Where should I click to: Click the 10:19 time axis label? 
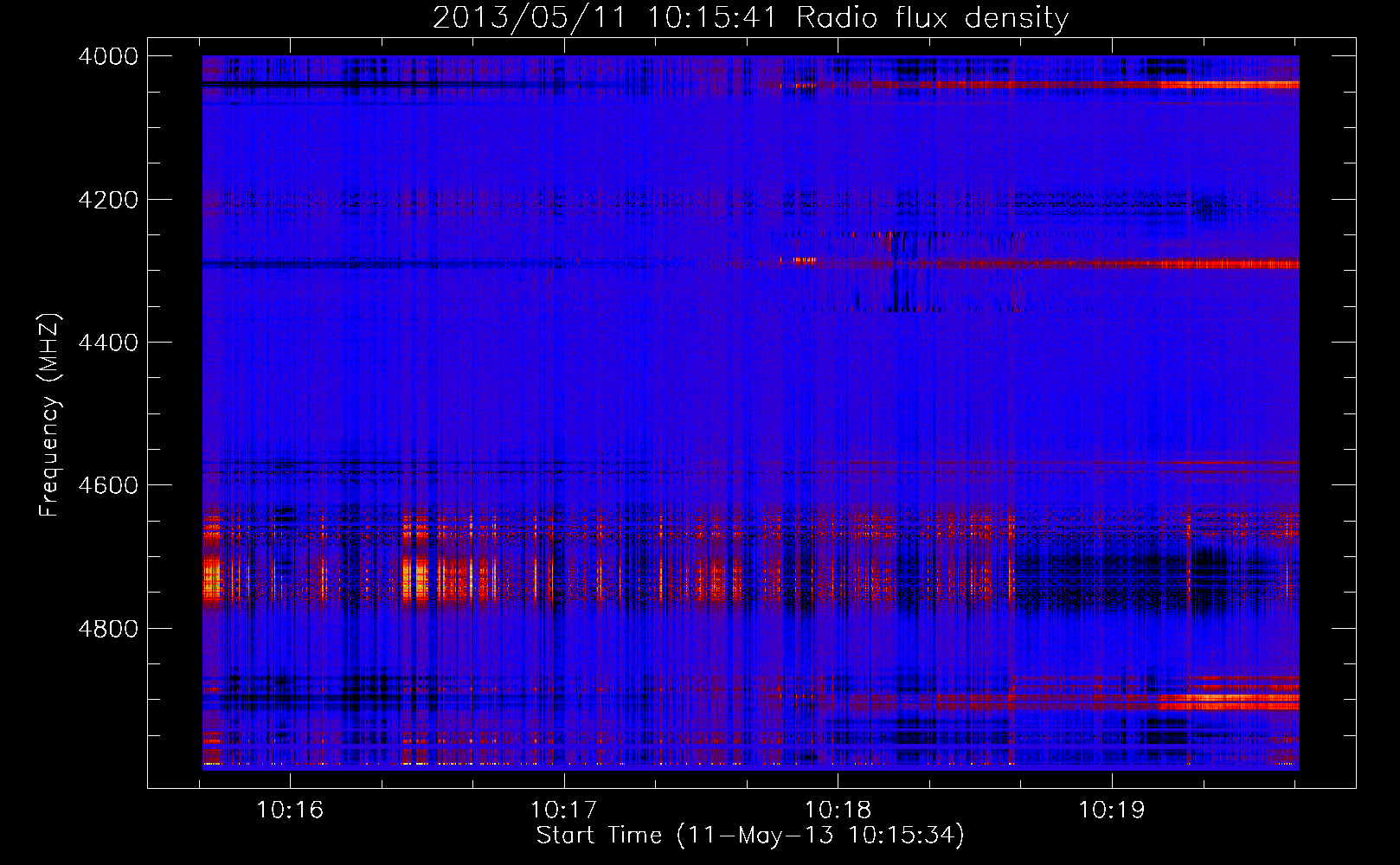pos(1112,810)
